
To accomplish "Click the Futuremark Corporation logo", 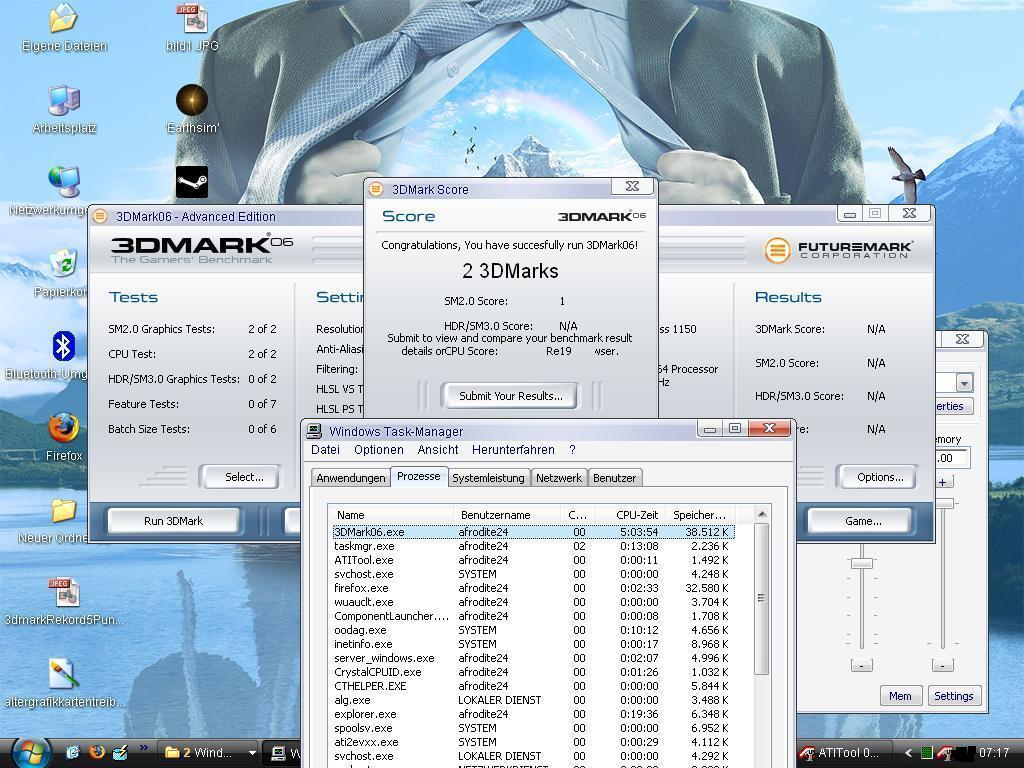I will 839,249.
